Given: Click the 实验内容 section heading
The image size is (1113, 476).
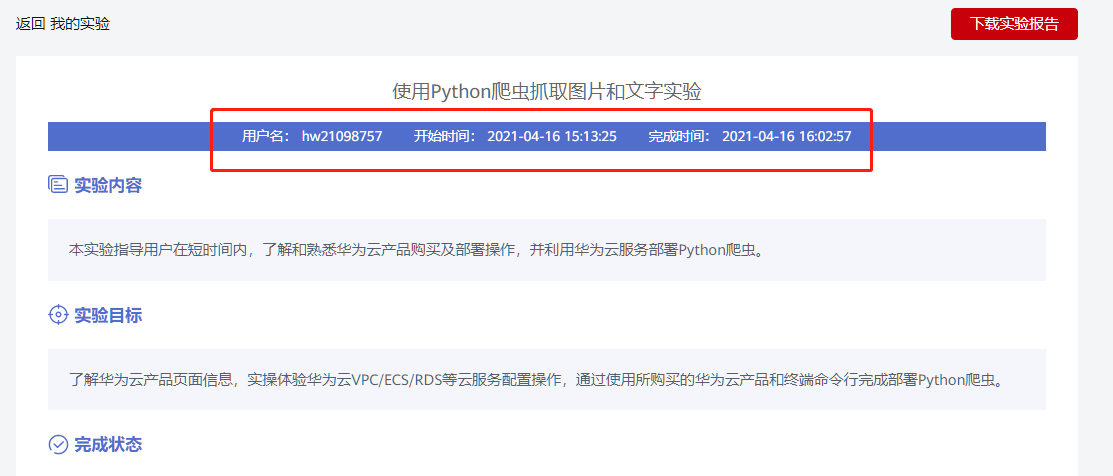Looking at the screenshot, I should click(x=108, y=186).
